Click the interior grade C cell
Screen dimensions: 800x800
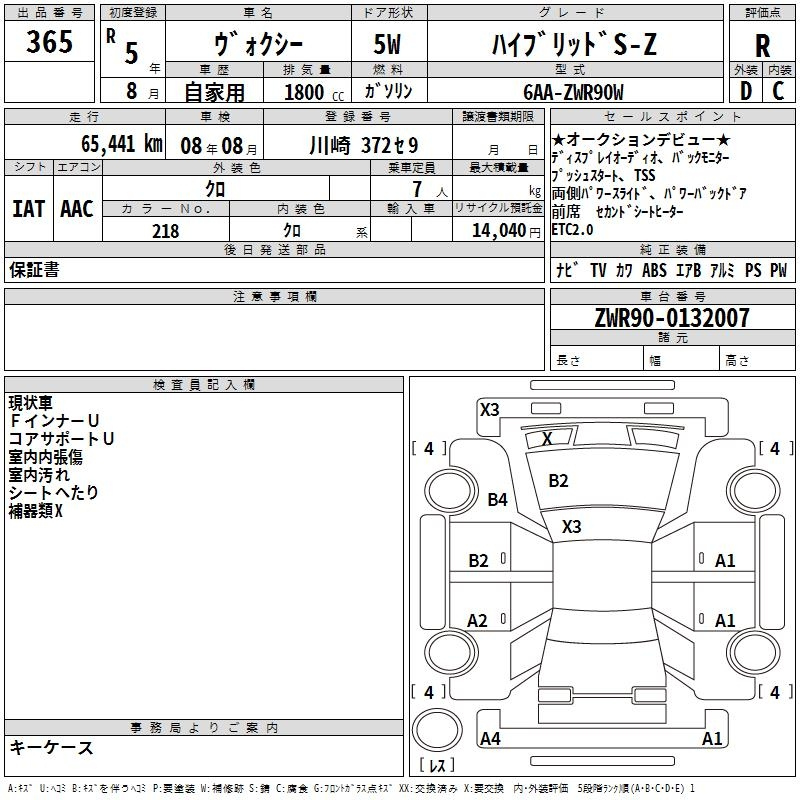point(779,91)
